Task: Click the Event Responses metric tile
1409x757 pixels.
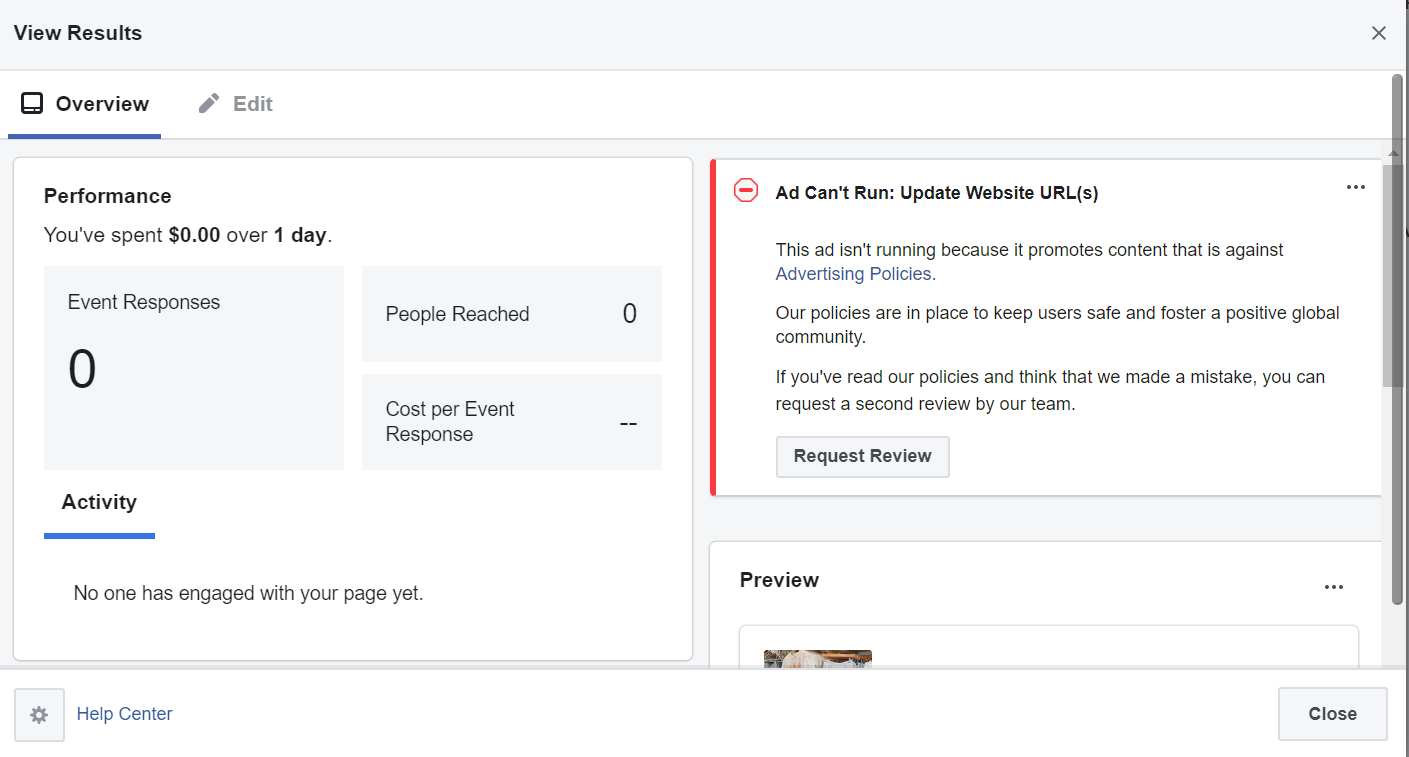Action: tap(194, 368)
